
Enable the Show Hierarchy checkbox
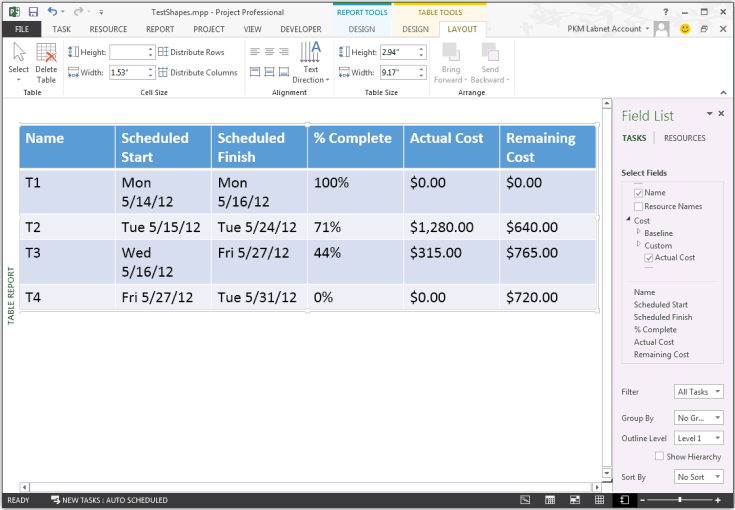click(660, 456)
